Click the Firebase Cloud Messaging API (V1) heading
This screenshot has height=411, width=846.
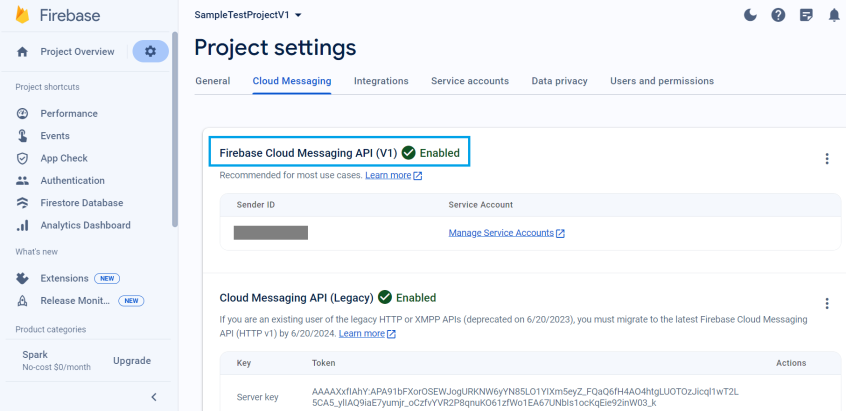[x=308, y=153]
